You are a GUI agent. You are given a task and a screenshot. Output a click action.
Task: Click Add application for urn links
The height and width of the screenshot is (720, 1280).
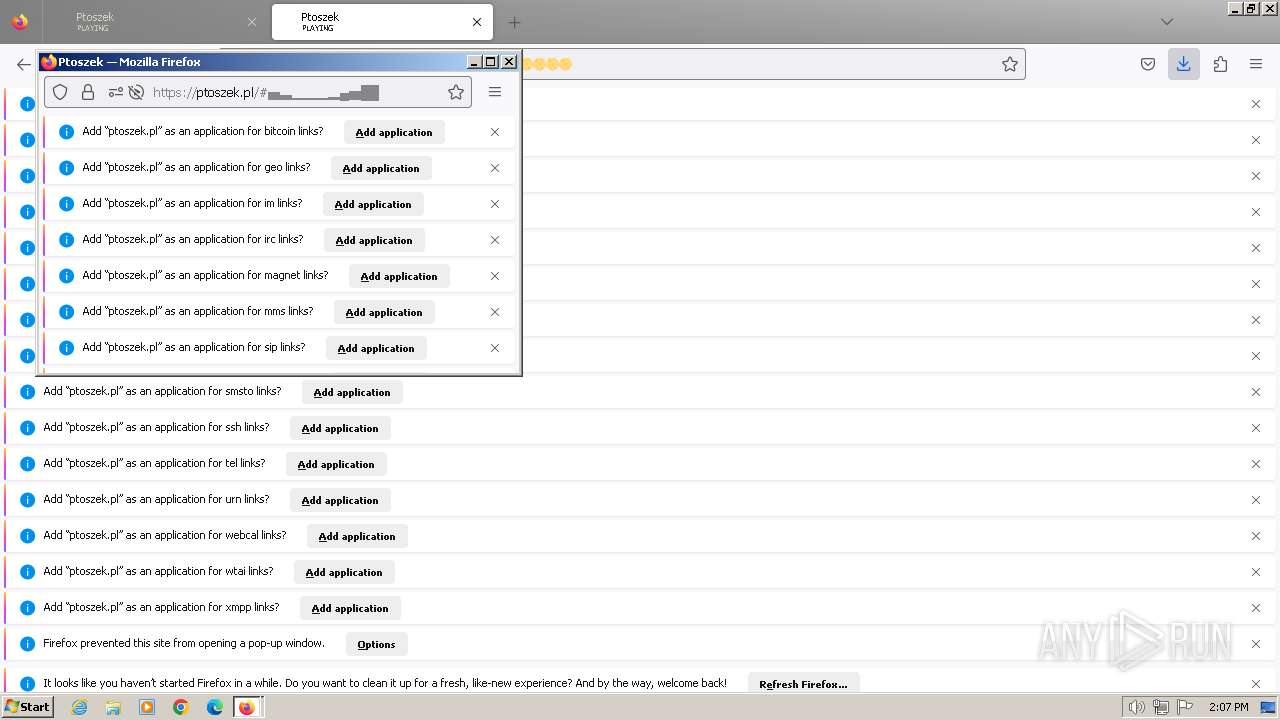point(340,500)
